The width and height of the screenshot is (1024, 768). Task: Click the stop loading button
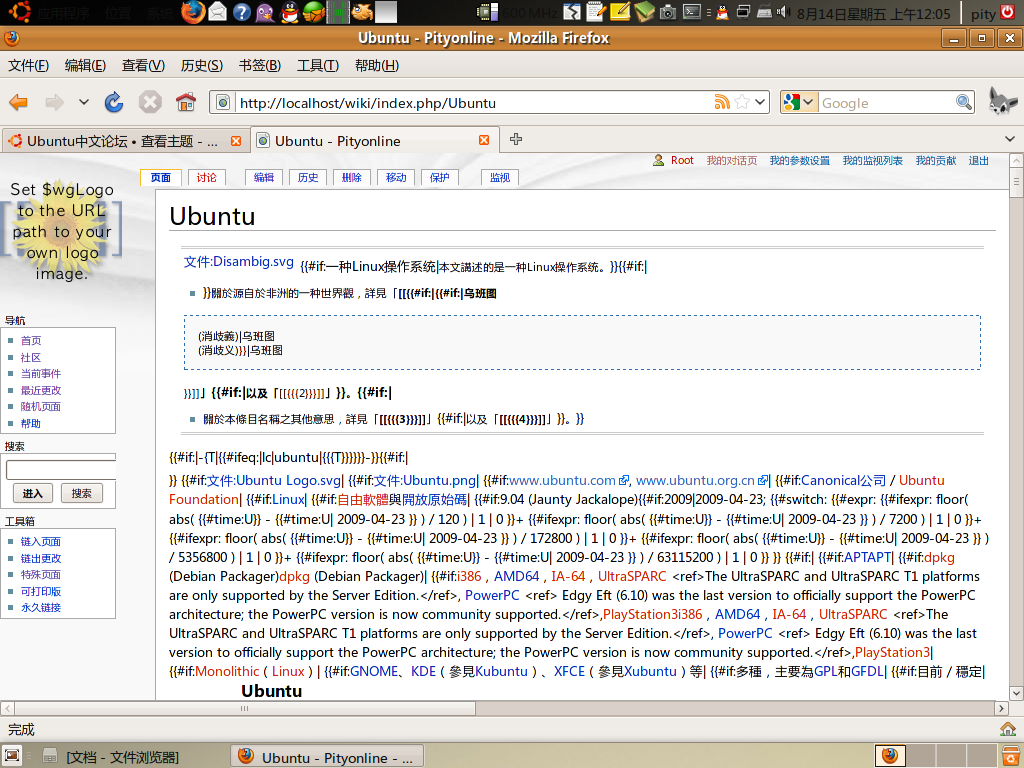pyautogui.click(x=150, y=102)
